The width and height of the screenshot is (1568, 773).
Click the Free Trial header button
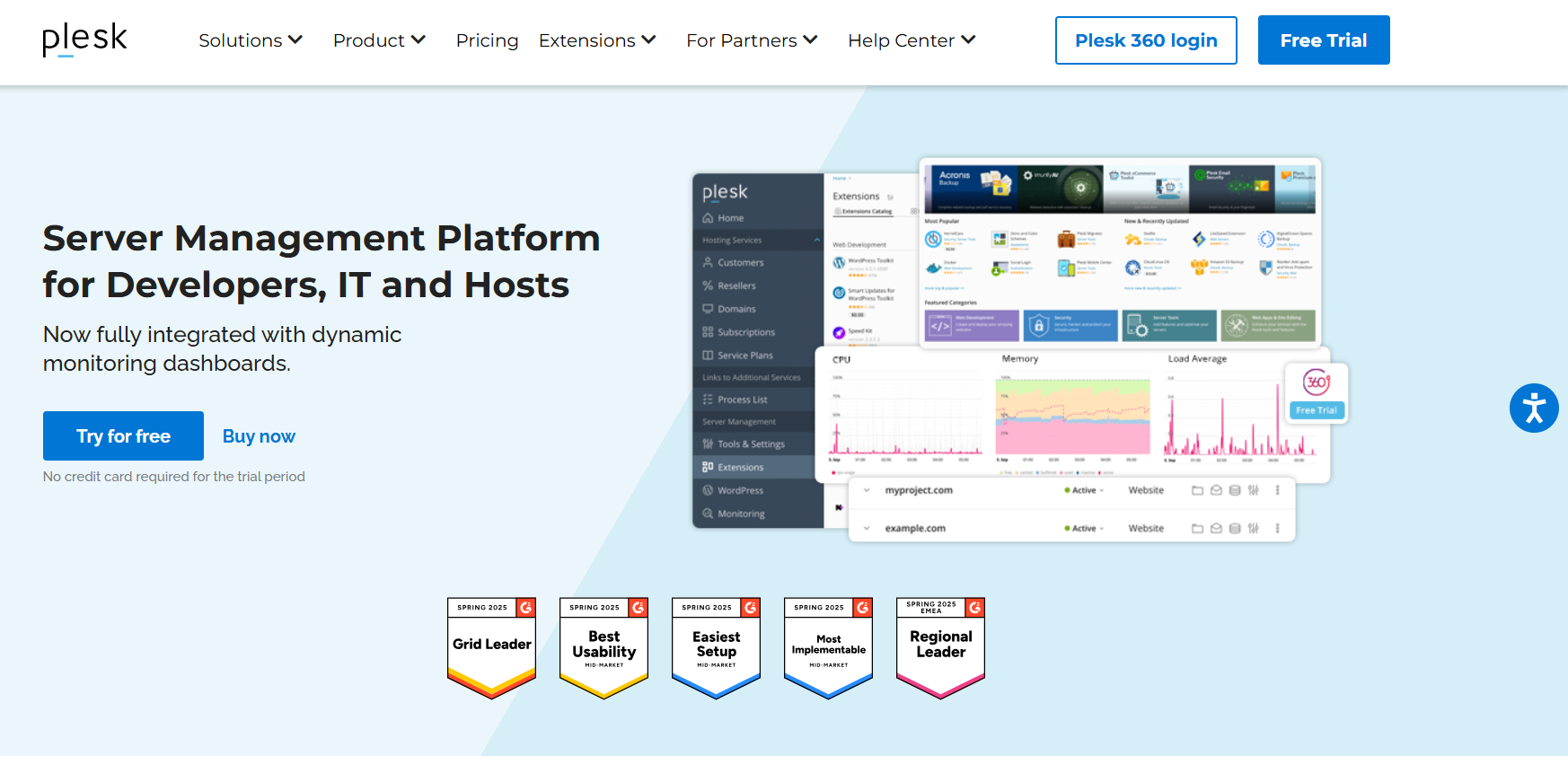point(1323,40)
